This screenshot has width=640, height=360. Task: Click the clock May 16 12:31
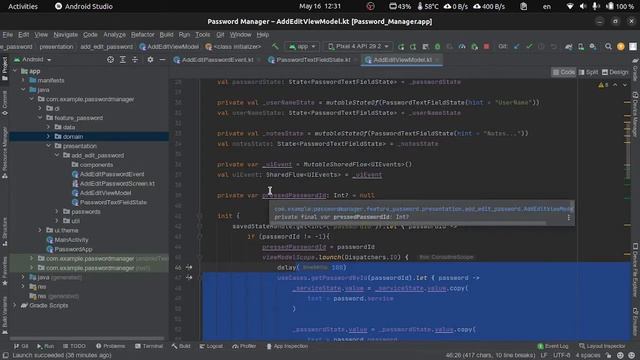click(320, 7)
